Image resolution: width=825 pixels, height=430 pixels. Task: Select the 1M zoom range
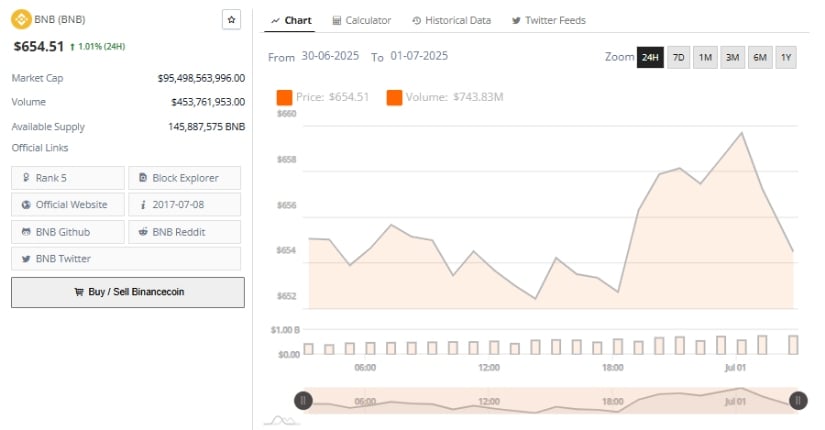coord(706,57)
